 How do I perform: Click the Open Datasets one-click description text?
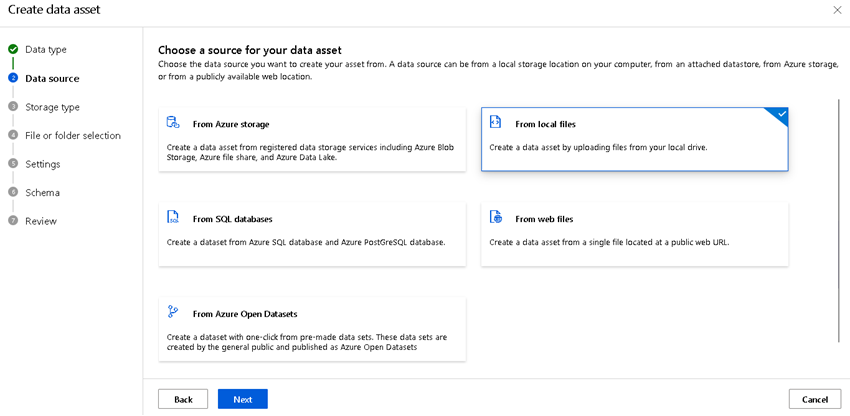pos(307,342)
